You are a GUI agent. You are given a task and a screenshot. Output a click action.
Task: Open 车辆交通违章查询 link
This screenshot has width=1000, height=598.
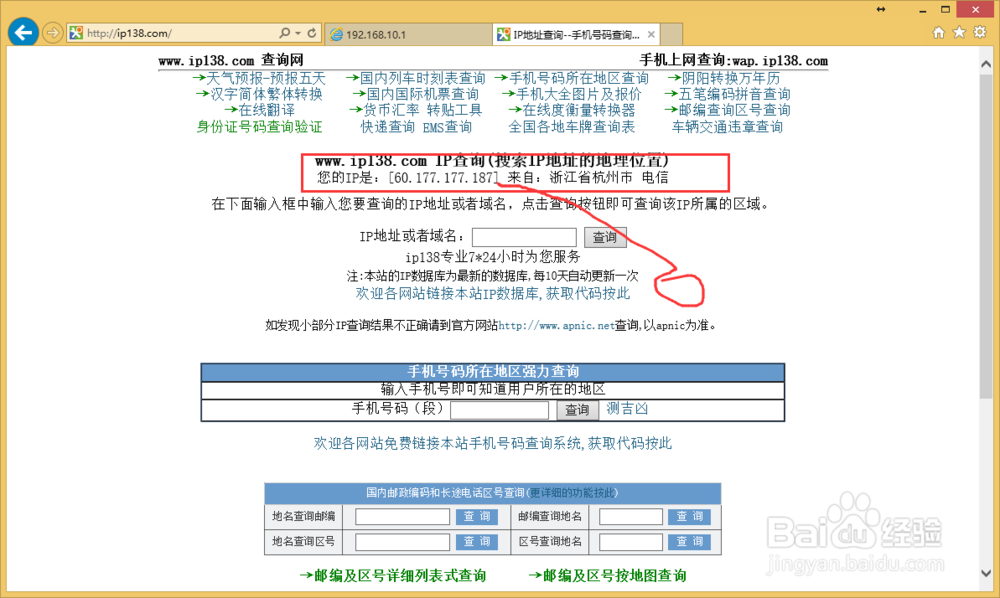pyautogui.click(x=728, y=127)
